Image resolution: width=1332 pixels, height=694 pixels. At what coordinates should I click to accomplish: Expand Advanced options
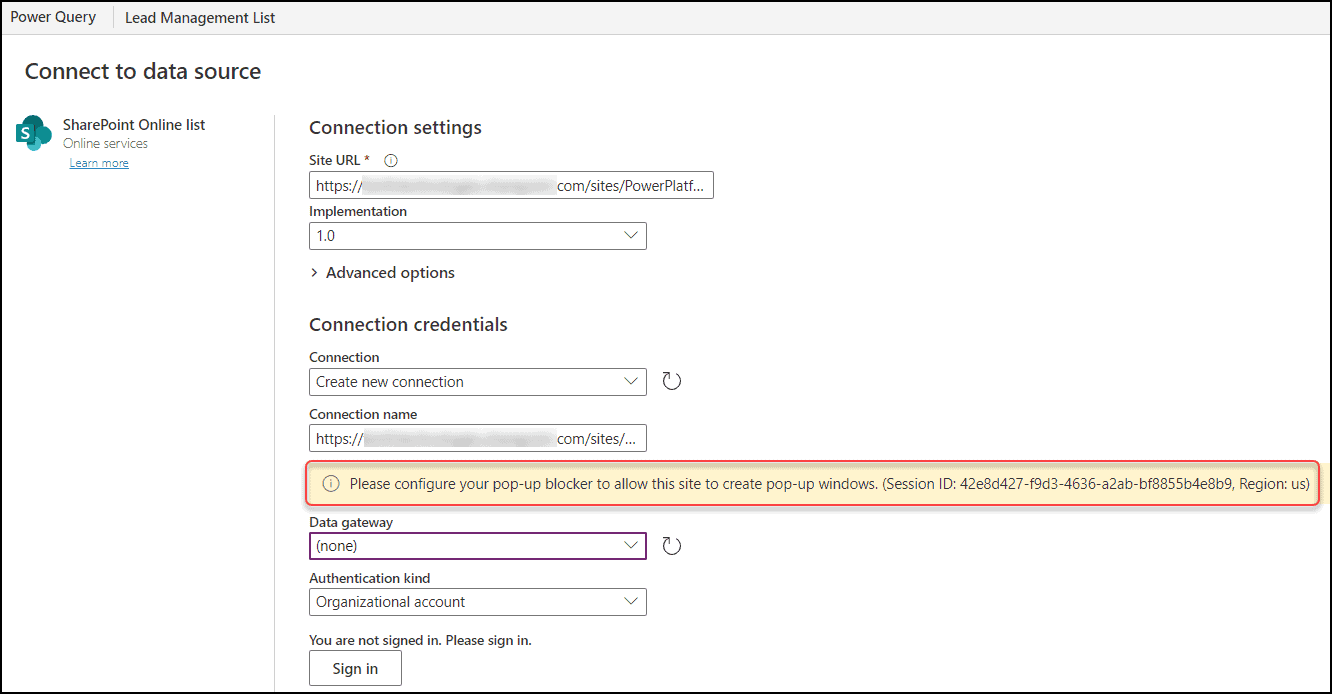(382, 273)
